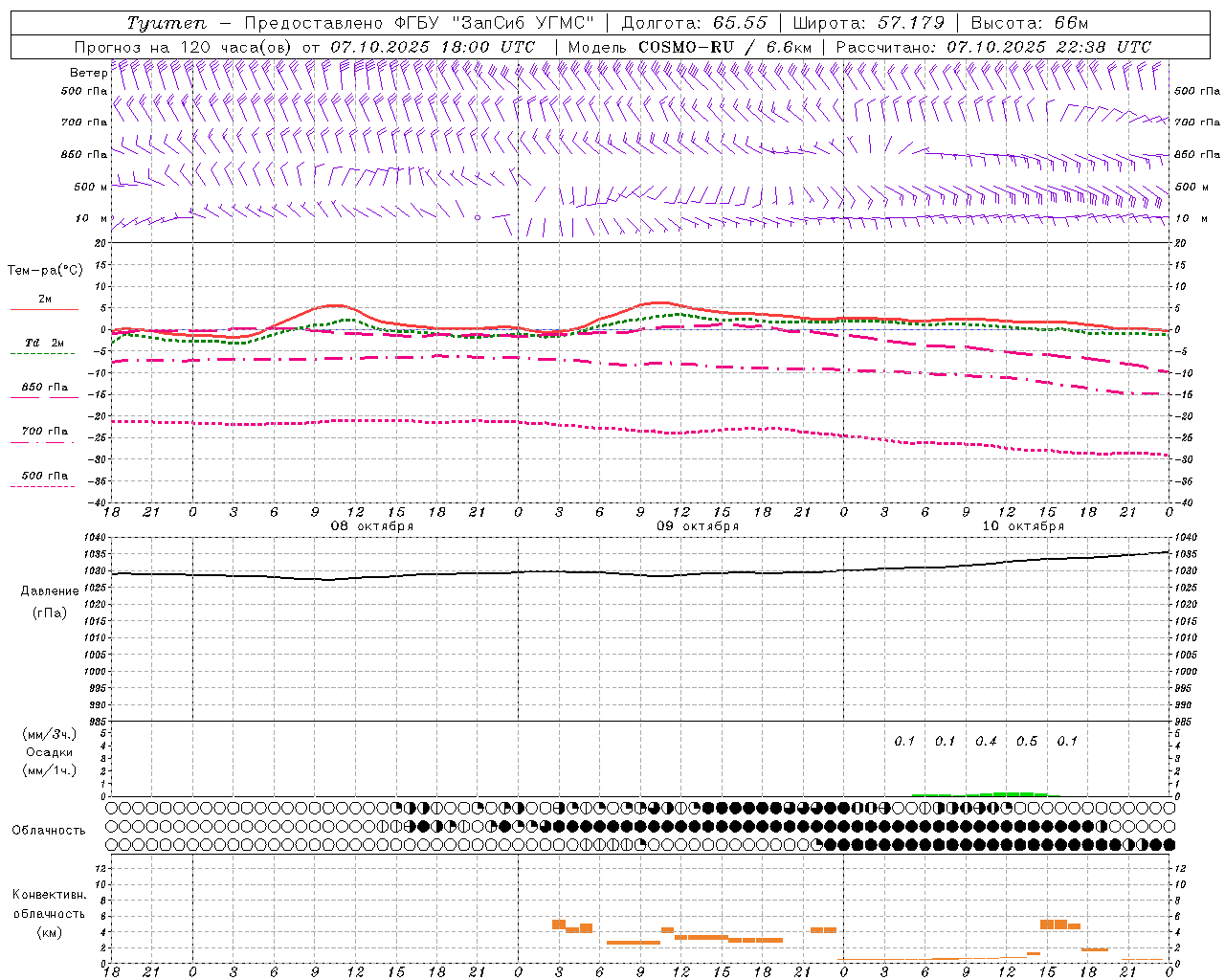Click 'Рассчитано: 07.10.2025 22:38 UTC' timestamp
Image resolution: width=1225 pixels, height=980 pixels.
993,47
